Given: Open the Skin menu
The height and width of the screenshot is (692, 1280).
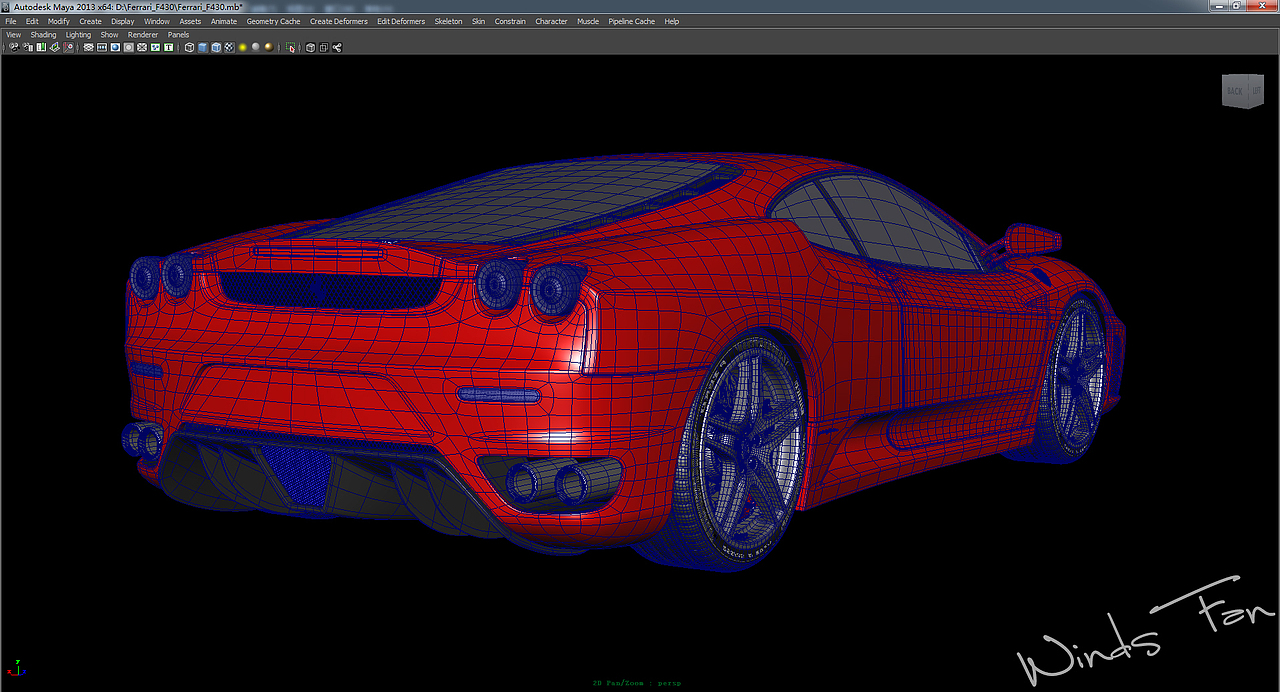Looking at the screenshot, I should point(479,21).
